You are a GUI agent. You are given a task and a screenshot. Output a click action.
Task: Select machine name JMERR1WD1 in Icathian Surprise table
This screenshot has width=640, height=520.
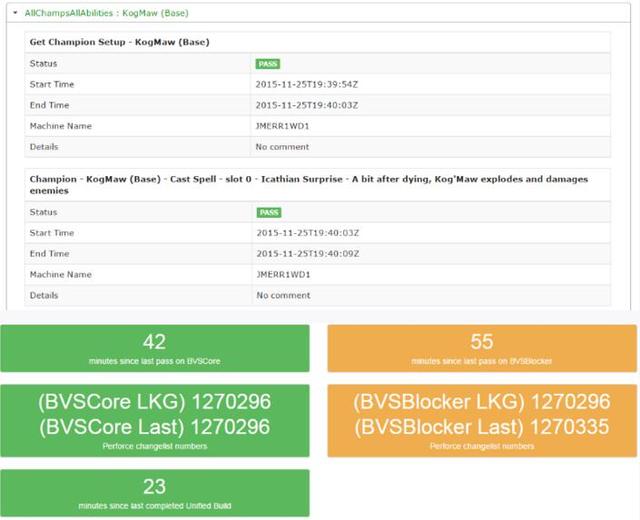283,275
